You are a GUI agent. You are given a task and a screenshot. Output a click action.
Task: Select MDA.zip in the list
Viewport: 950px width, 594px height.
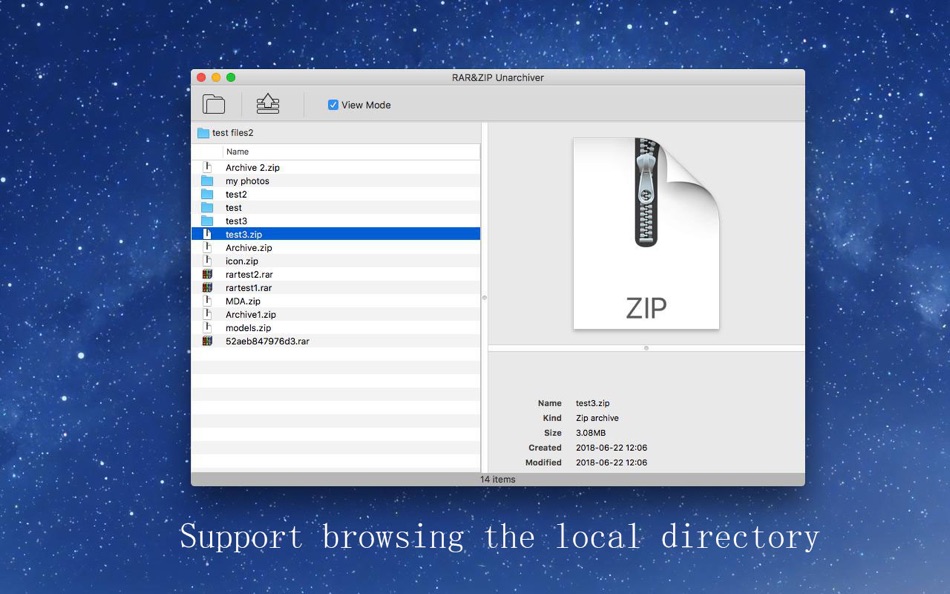click(x=336, y=301)
